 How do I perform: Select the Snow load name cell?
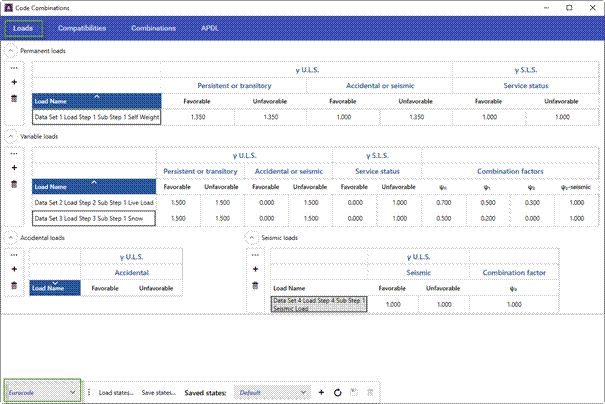click(94, 218)
